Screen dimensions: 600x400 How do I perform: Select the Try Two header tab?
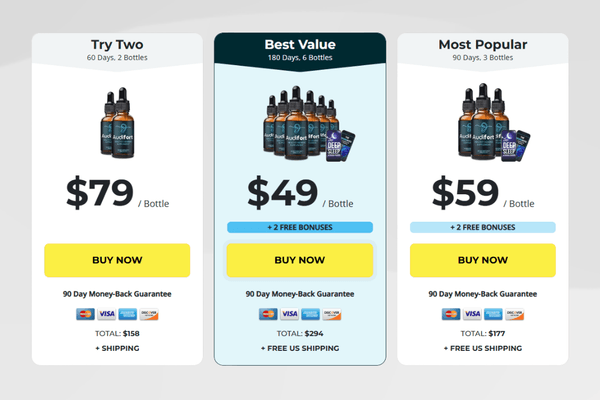[x=117, y=50]
